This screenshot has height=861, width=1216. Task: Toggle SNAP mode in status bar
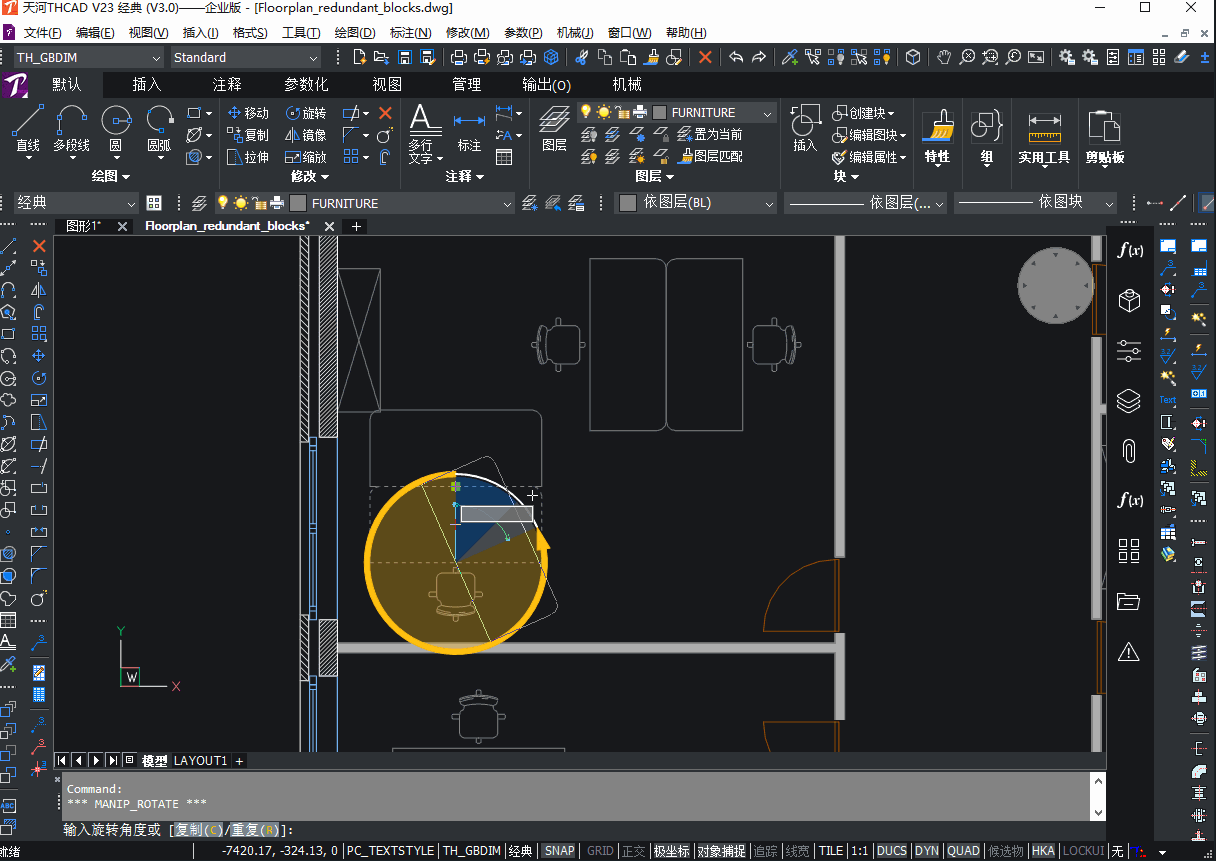tap(559, 851)
